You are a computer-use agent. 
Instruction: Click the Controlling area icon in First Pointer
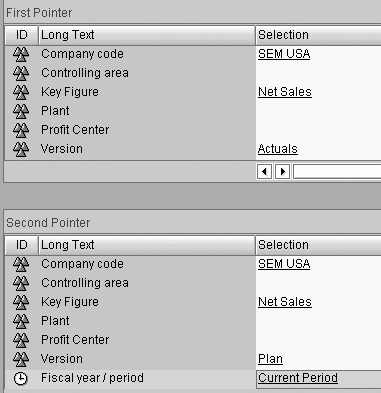tap(21, 73)
